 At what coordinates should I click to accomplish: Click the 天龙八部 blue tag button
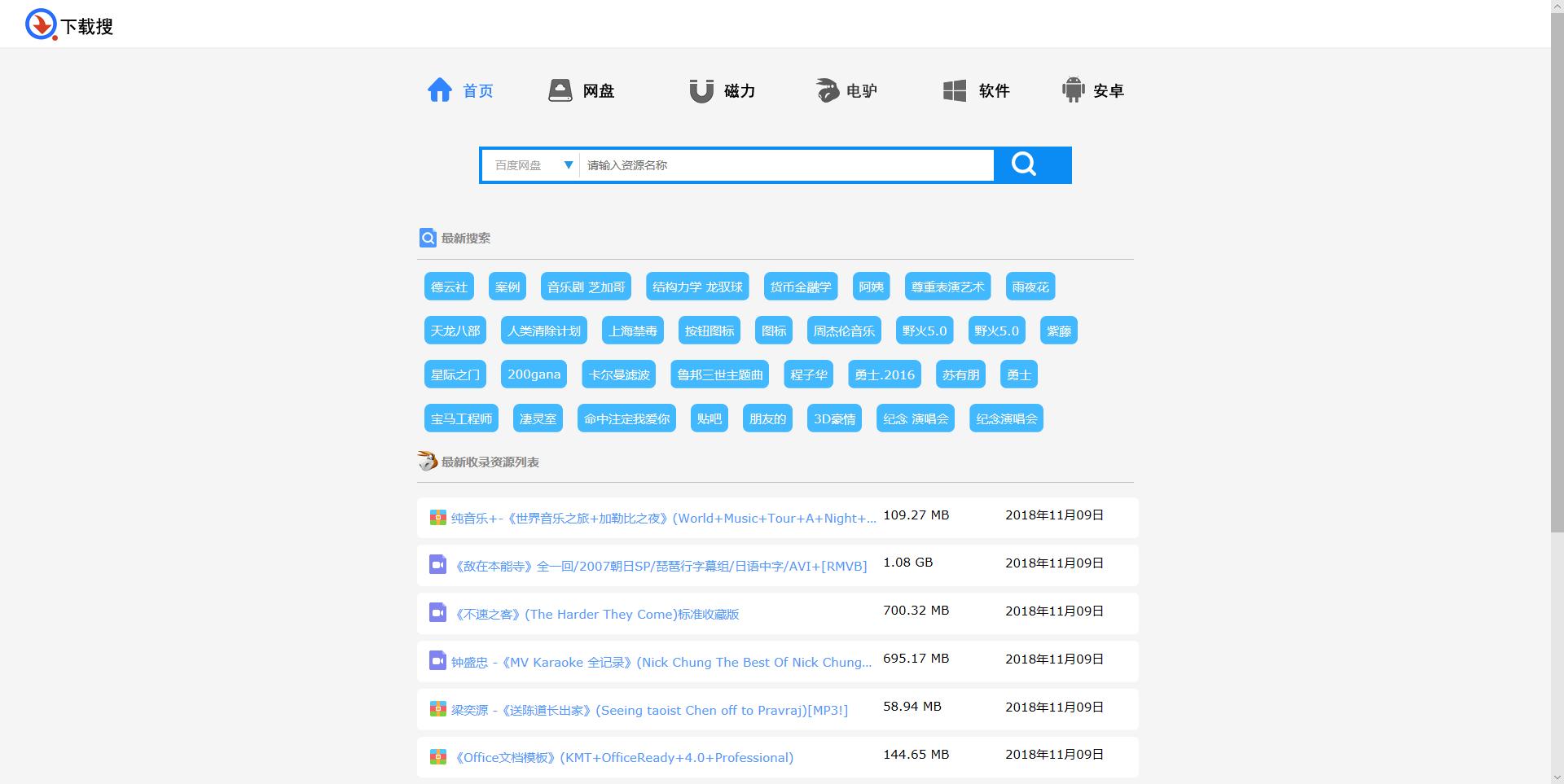[455, 331]
